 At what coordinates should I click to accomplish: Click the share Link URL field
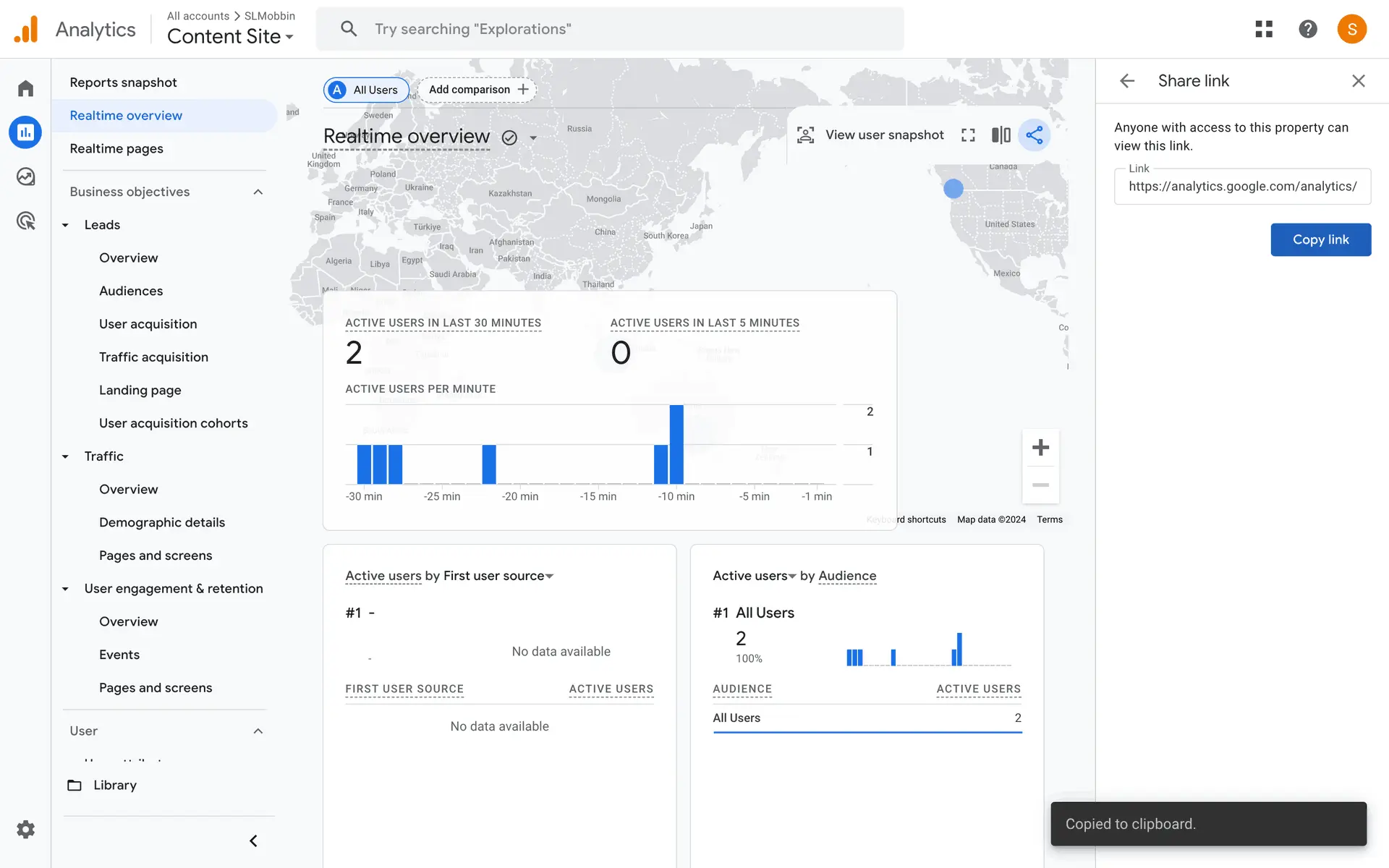[x=1242, y=187]
